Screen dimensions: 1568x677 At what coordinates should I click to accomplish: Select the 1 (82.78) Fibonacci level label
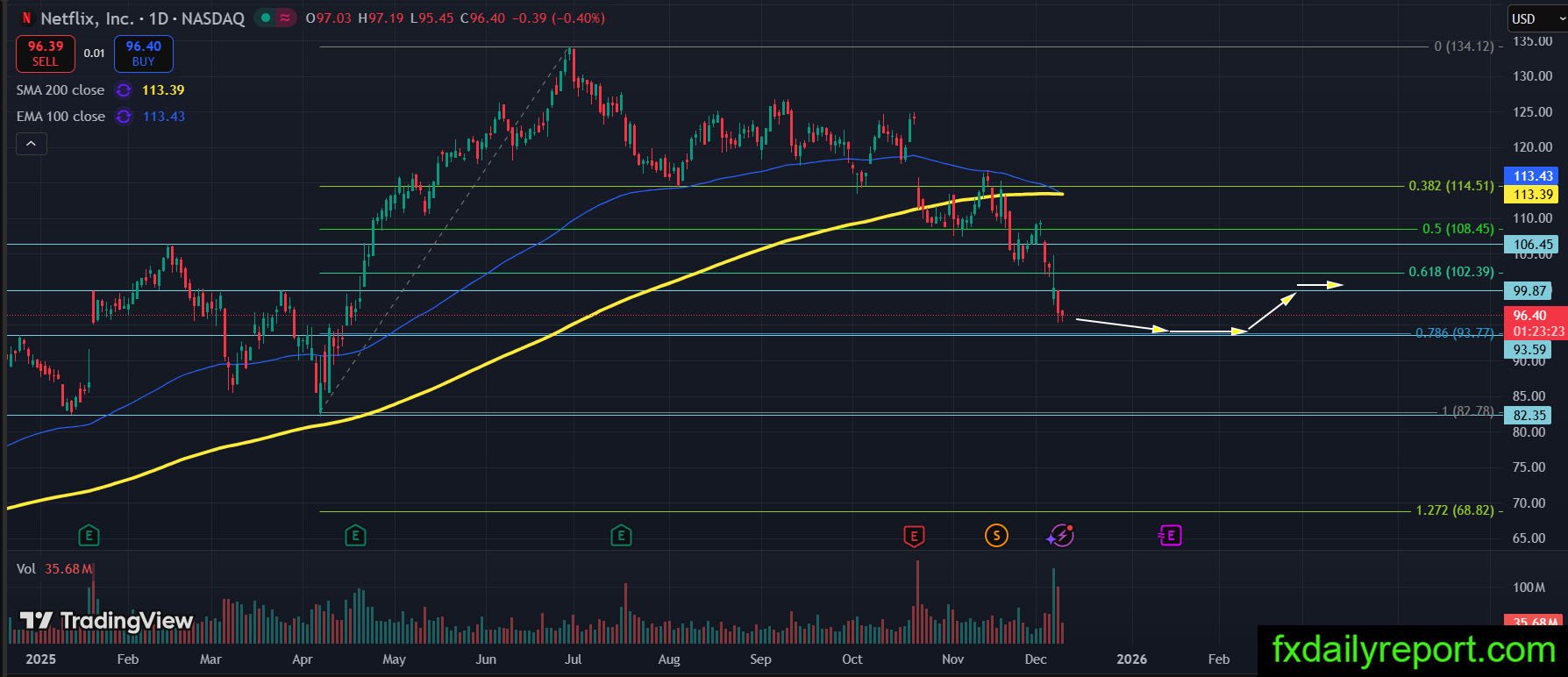tap(1468, 411)
